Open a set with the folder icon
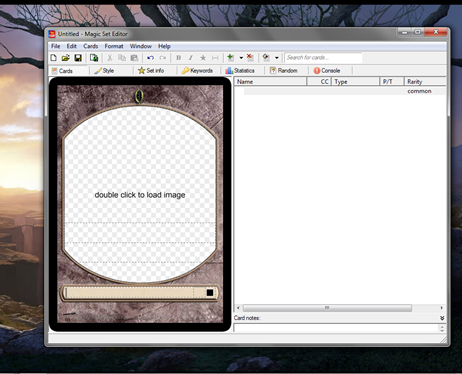Image resolution: width=462 pixels, height=374 pixels. [66, 58]
